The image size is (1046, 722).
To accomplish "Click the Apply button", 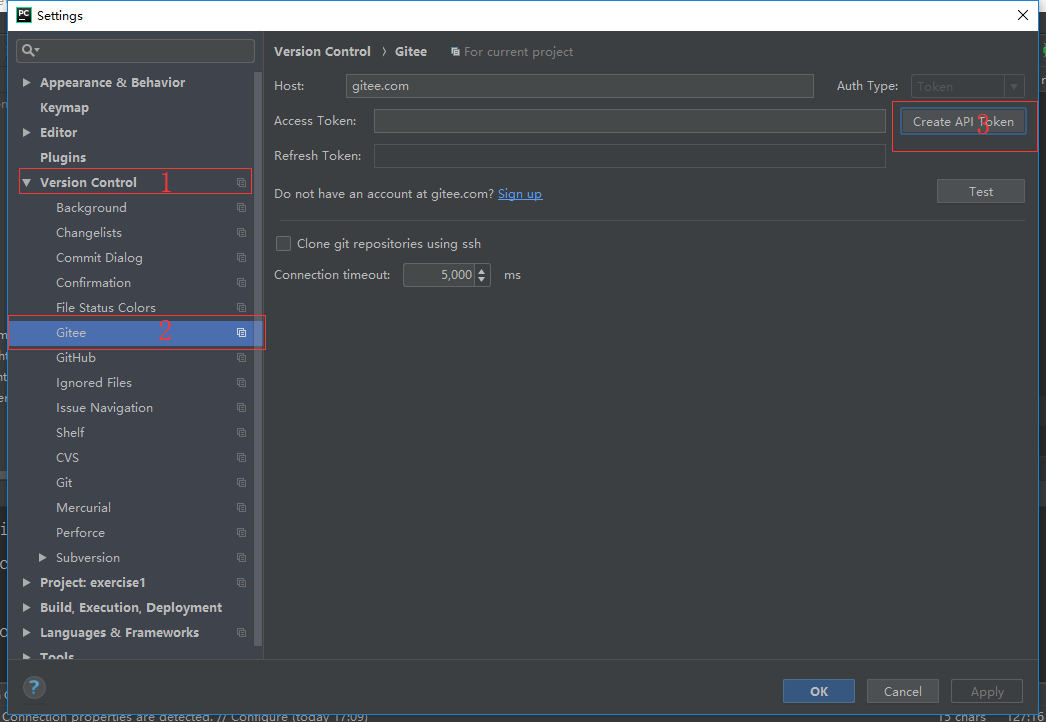I will [x=987, y=691].
